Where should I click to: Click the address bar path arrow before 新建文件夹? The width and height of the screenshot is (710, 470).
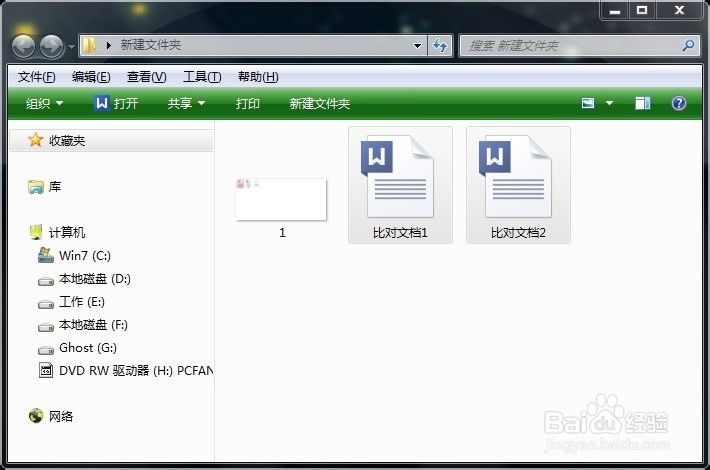pos(108,45)
